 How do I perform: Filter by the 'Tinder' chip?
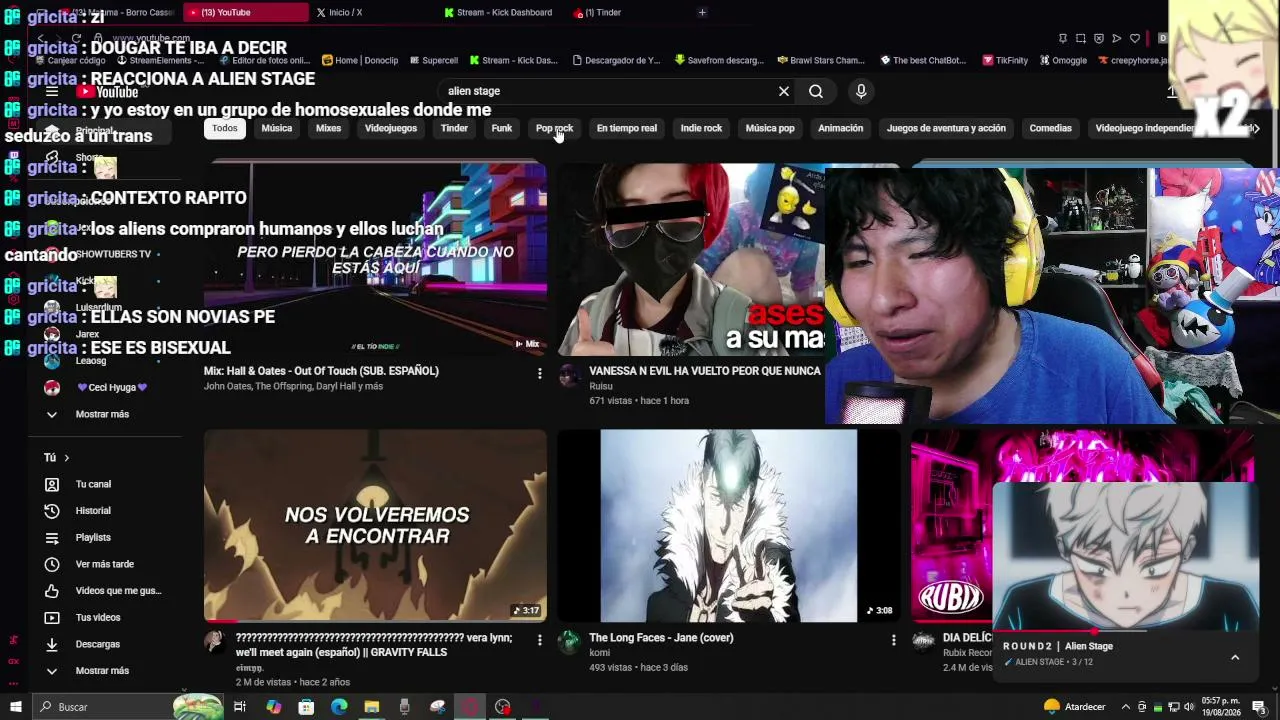coord(454,128)
